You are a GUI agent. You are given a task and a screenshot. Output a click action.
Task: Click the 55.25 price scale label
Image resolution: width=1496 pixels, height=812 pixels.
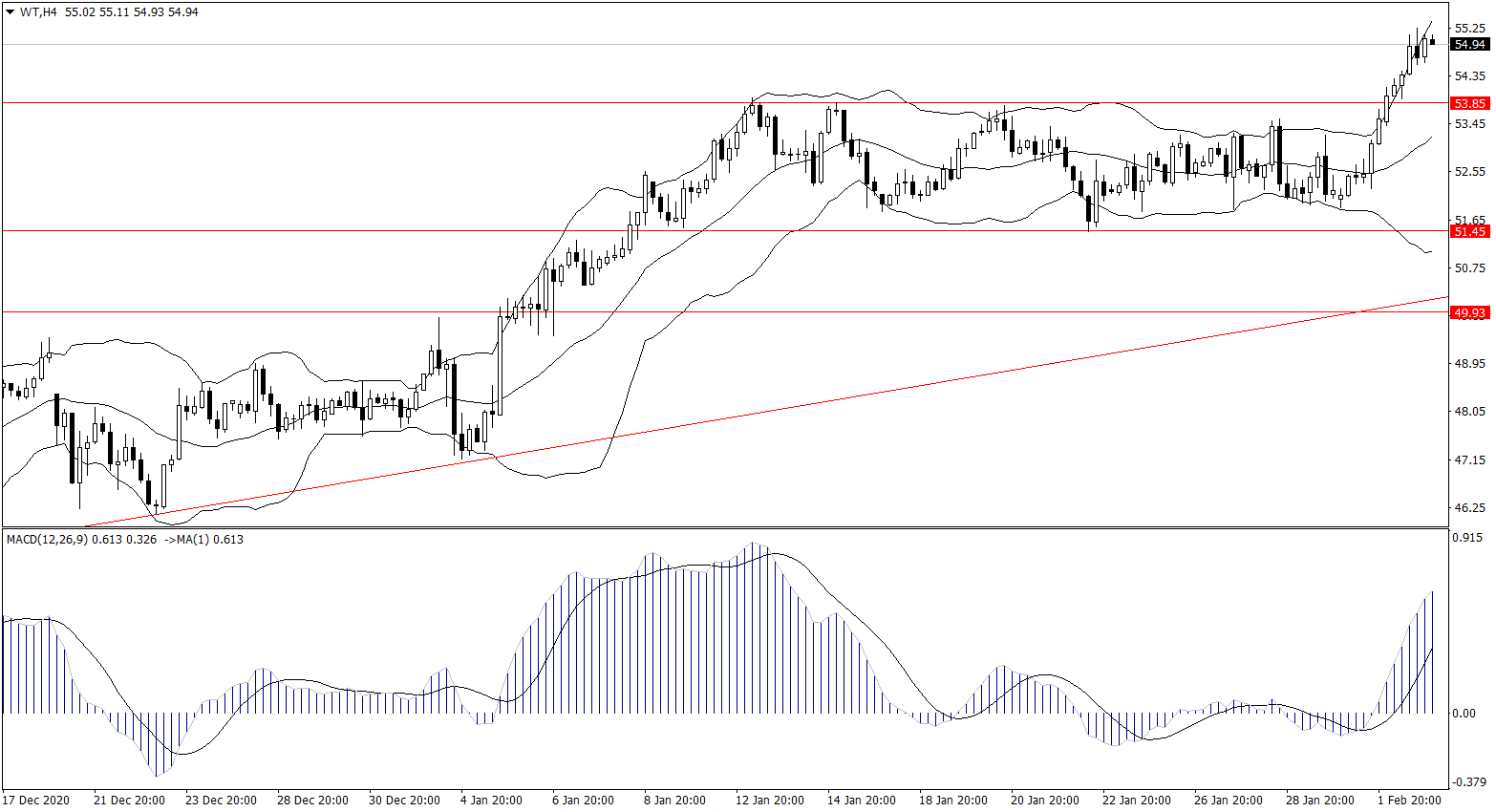click(x=1469, y=29)
